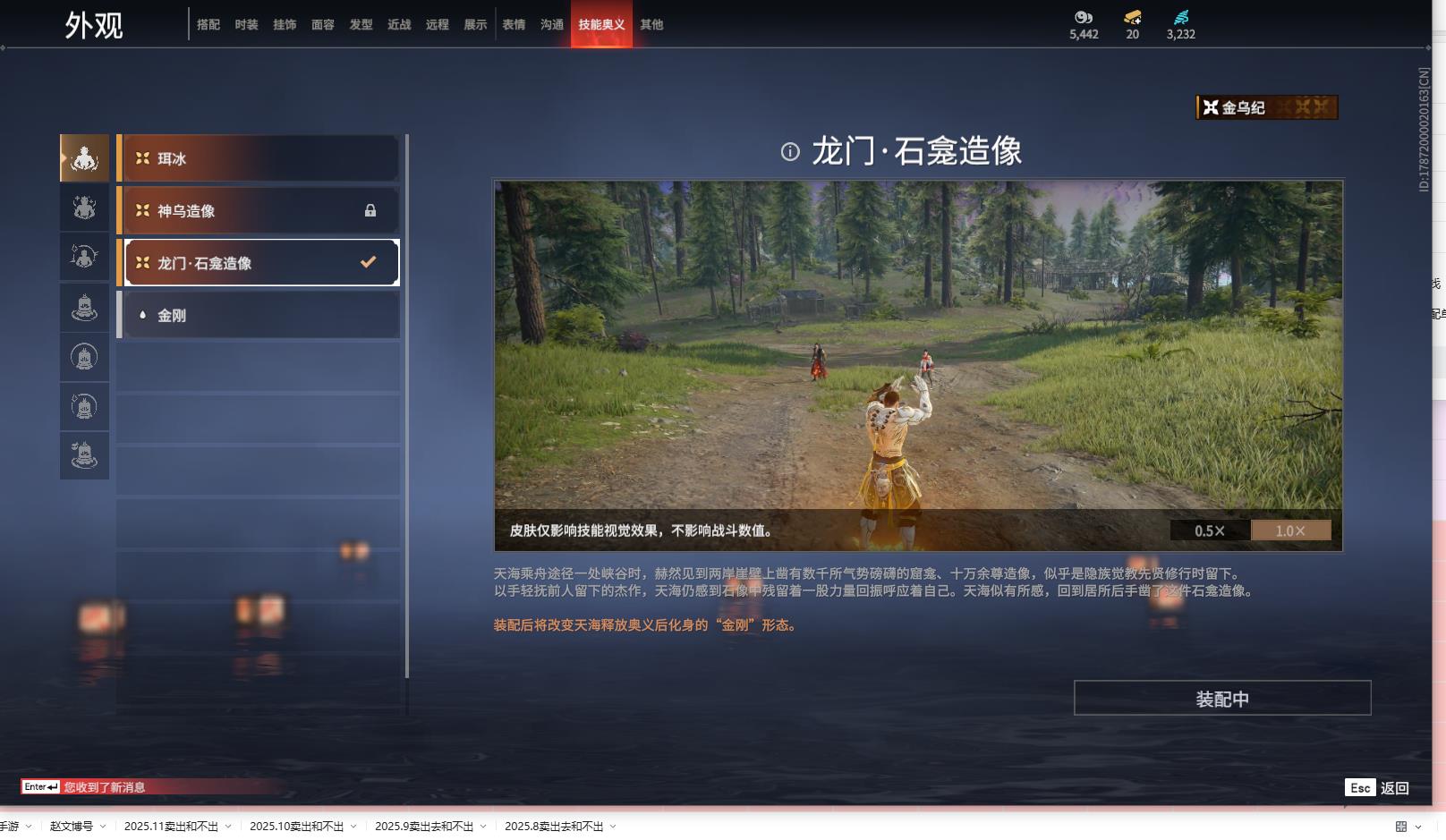Select the figure icon with circular arrow
Screen dimensions: 1446x840
[84, 258]
